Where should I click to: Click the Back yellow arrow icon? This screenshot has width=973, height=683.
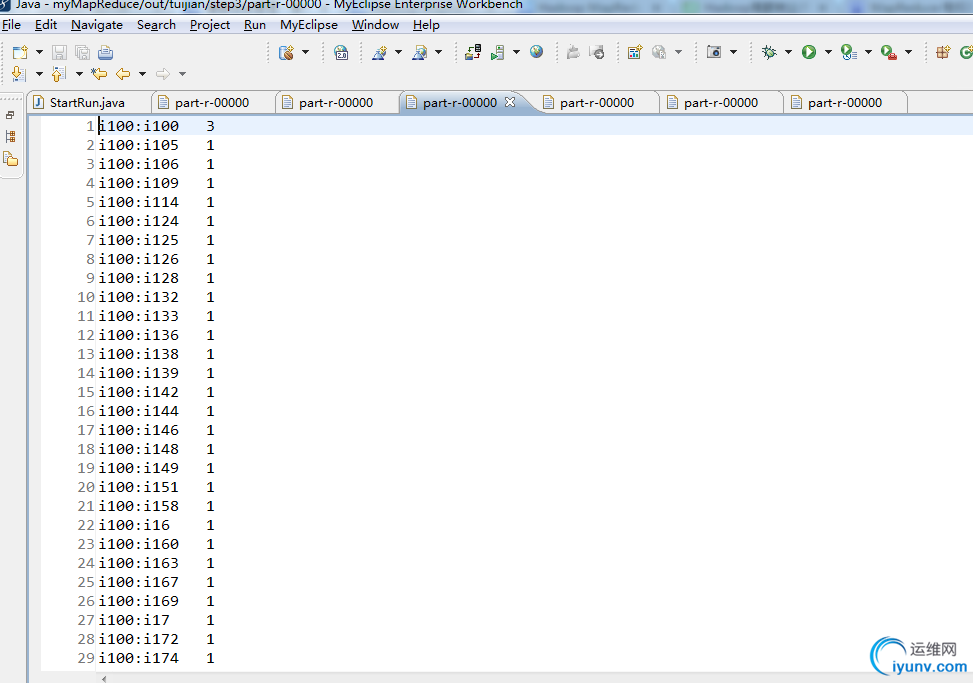123,74
